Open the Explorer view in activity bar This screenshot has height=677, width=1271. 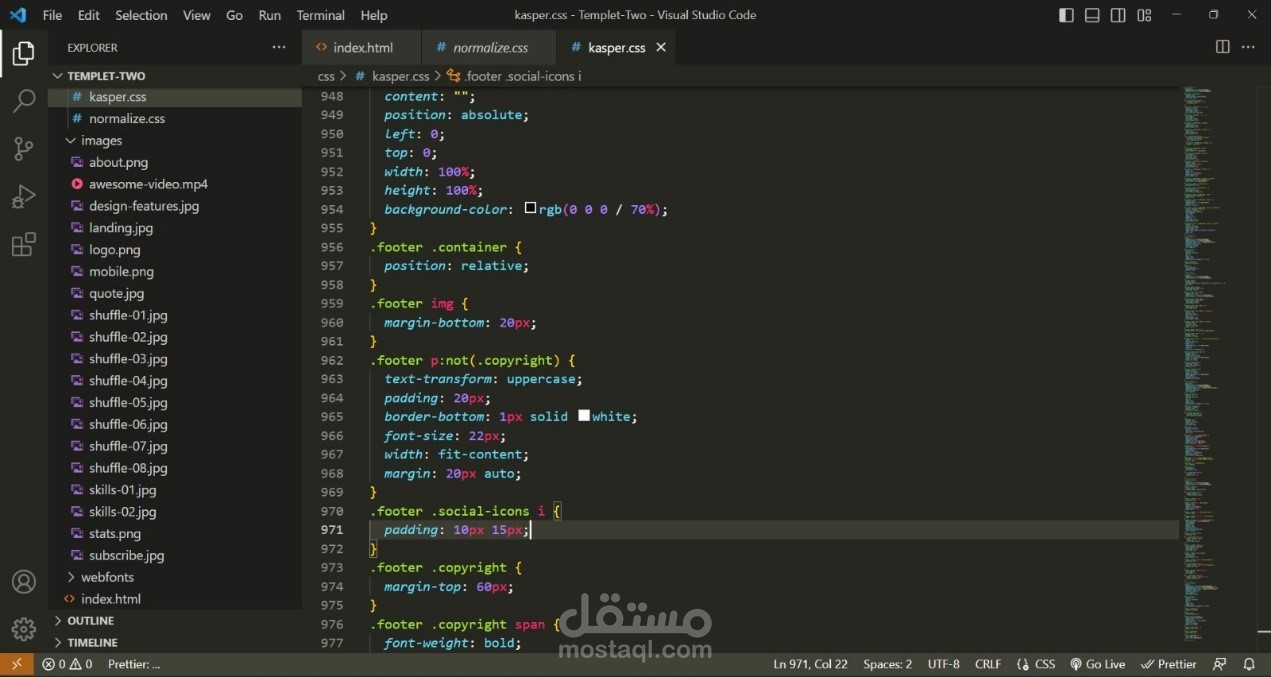[23, 53]
